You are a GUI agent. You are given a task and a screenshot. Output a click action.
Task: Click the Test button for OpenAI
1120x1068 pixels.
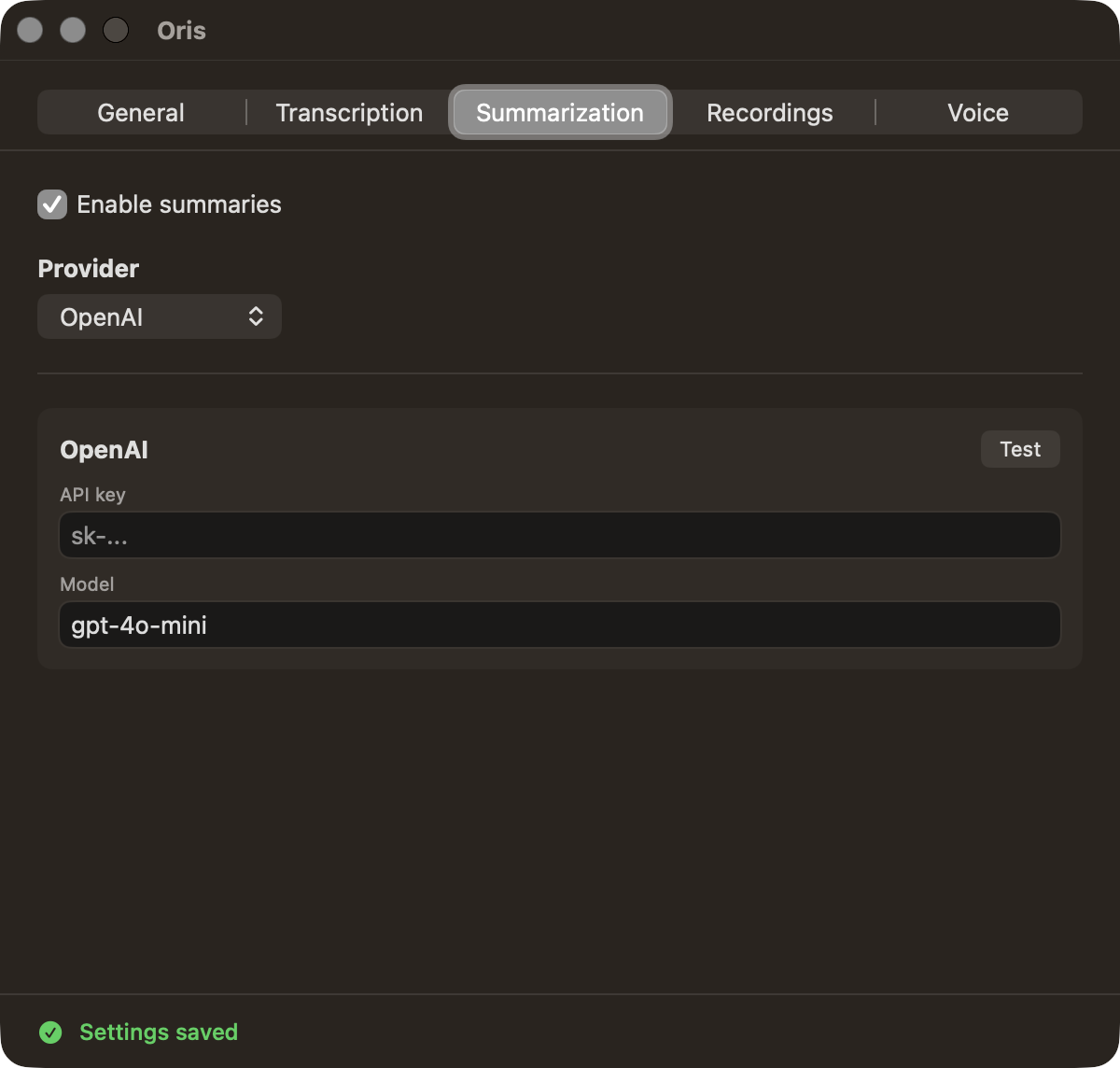point(1020,449)
